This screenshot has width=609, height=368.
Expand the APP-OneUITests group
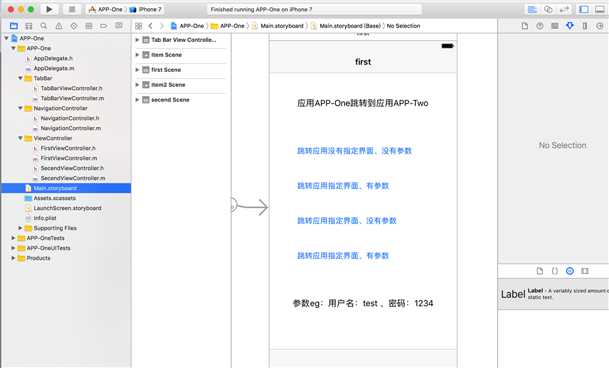click(x=13, y=248)
